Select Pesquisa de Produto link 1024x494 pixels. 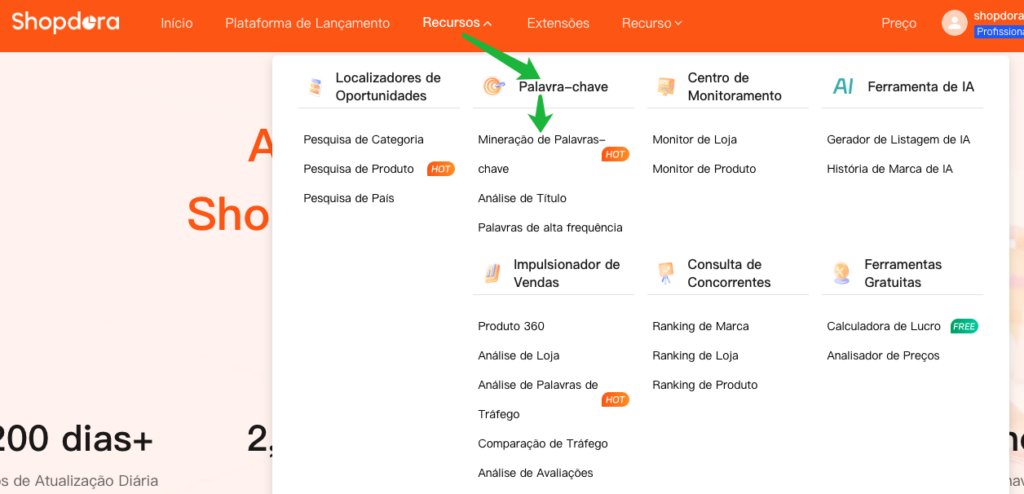[x=358, y=169]
